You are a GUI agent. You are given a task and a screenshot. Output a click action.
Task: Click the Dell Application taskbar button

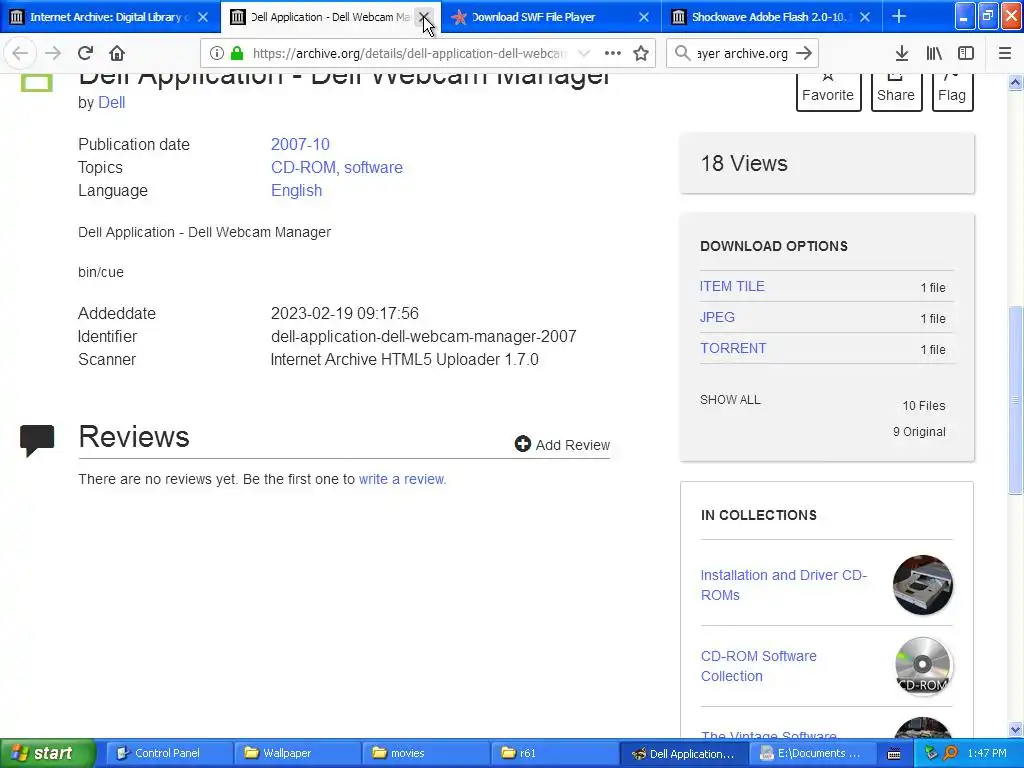[x=683, y=753]
